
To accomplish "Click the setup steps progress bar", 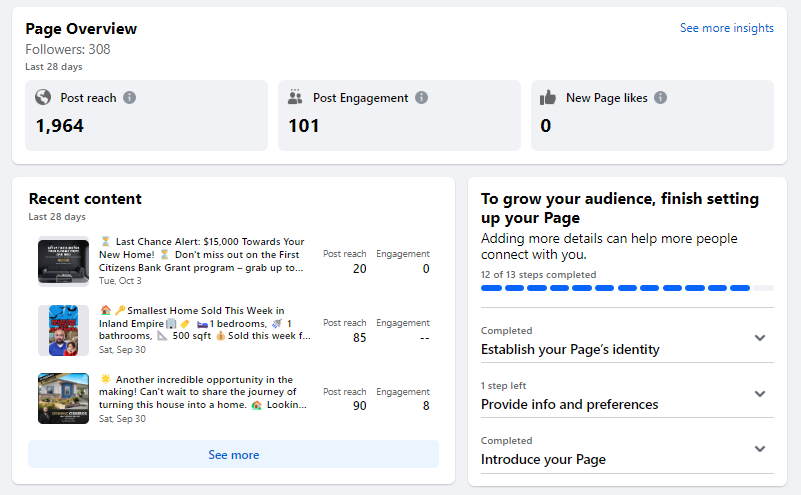I will pyautogui.click(x=616, y=288).
